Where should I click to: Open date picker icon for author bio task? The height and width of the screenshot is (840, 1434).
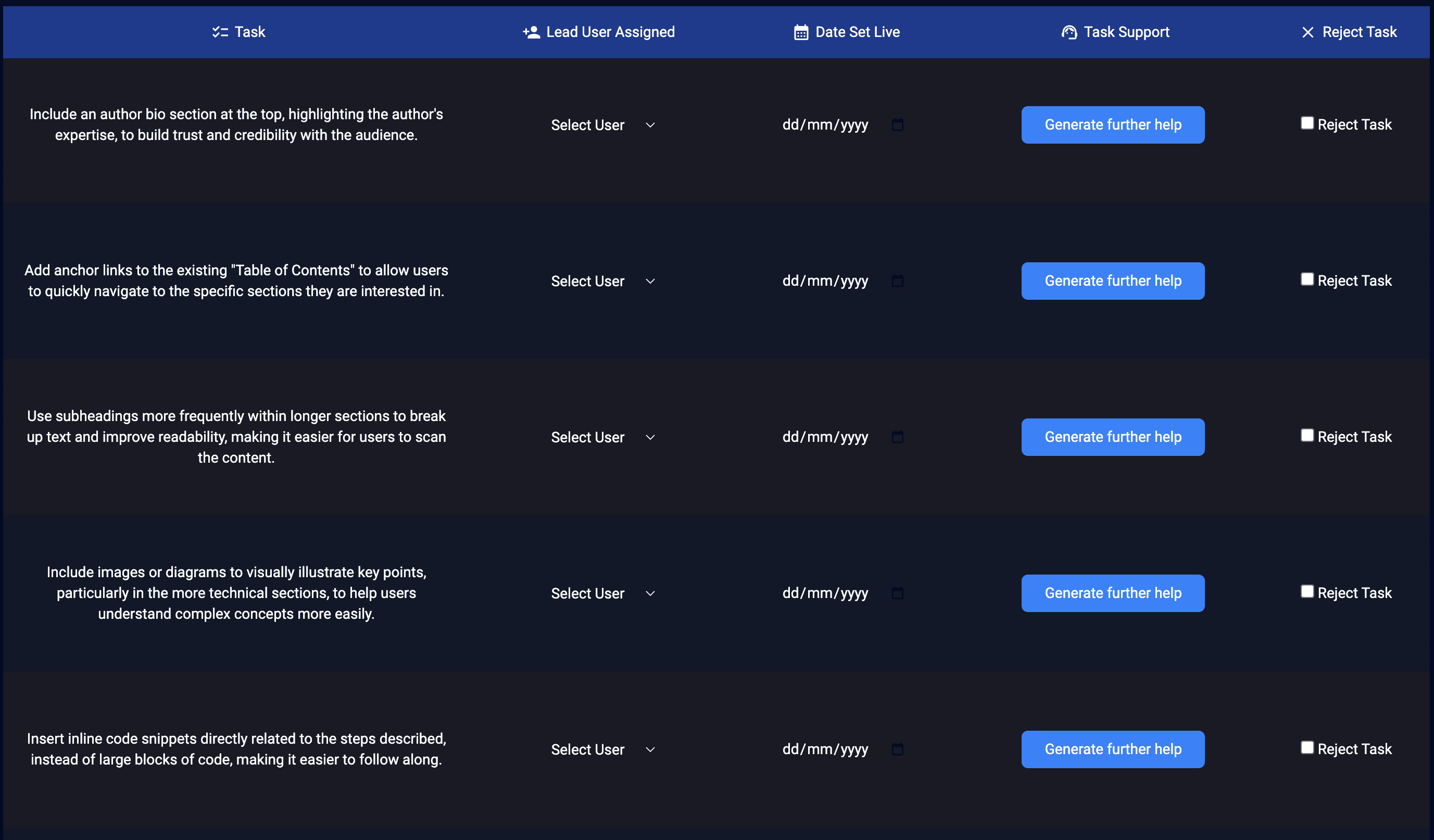click(897, 124)
